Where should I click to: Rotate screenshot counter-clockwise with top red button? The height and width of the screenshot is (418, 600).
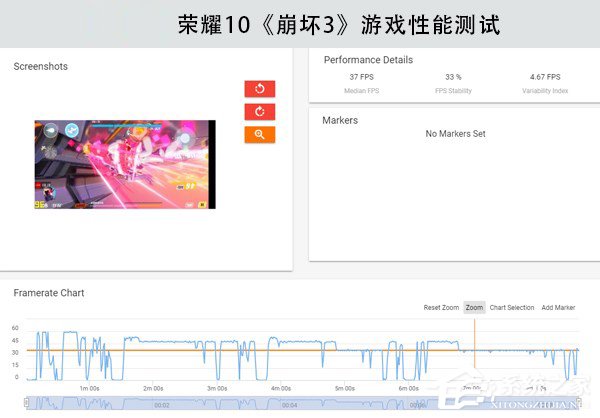(260, 89)
